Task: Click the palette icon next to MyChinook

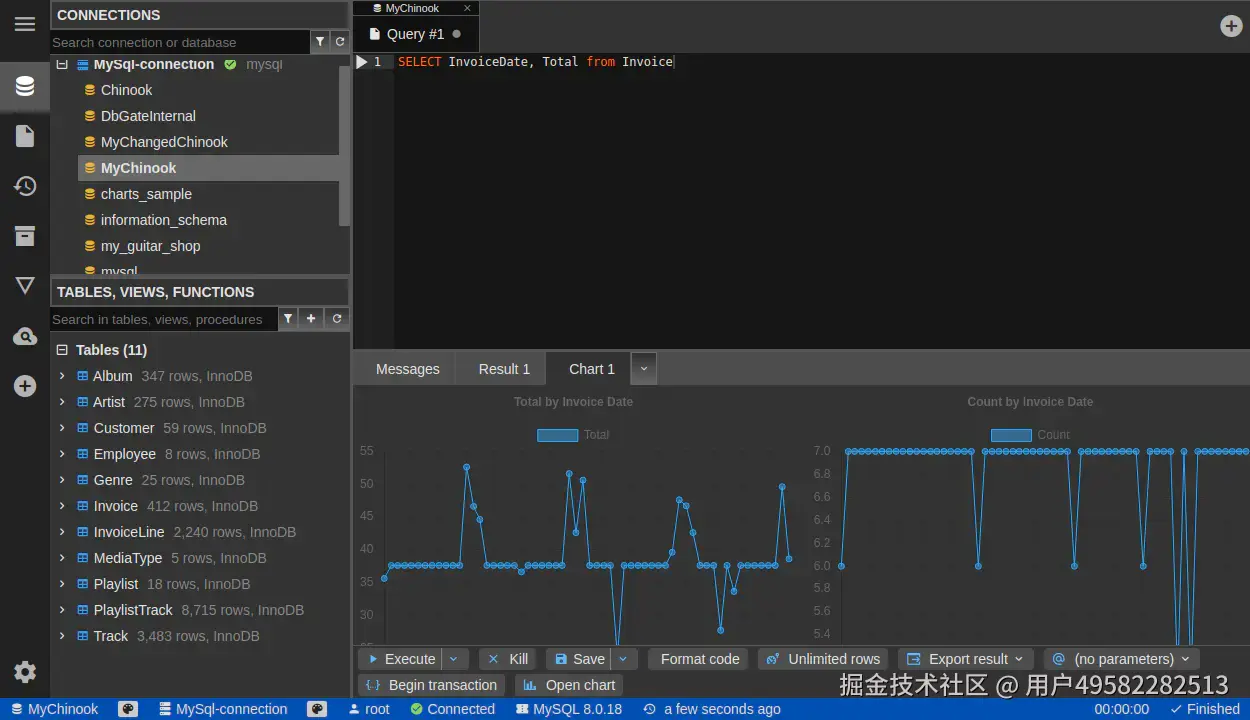Action: pos(128,709)
